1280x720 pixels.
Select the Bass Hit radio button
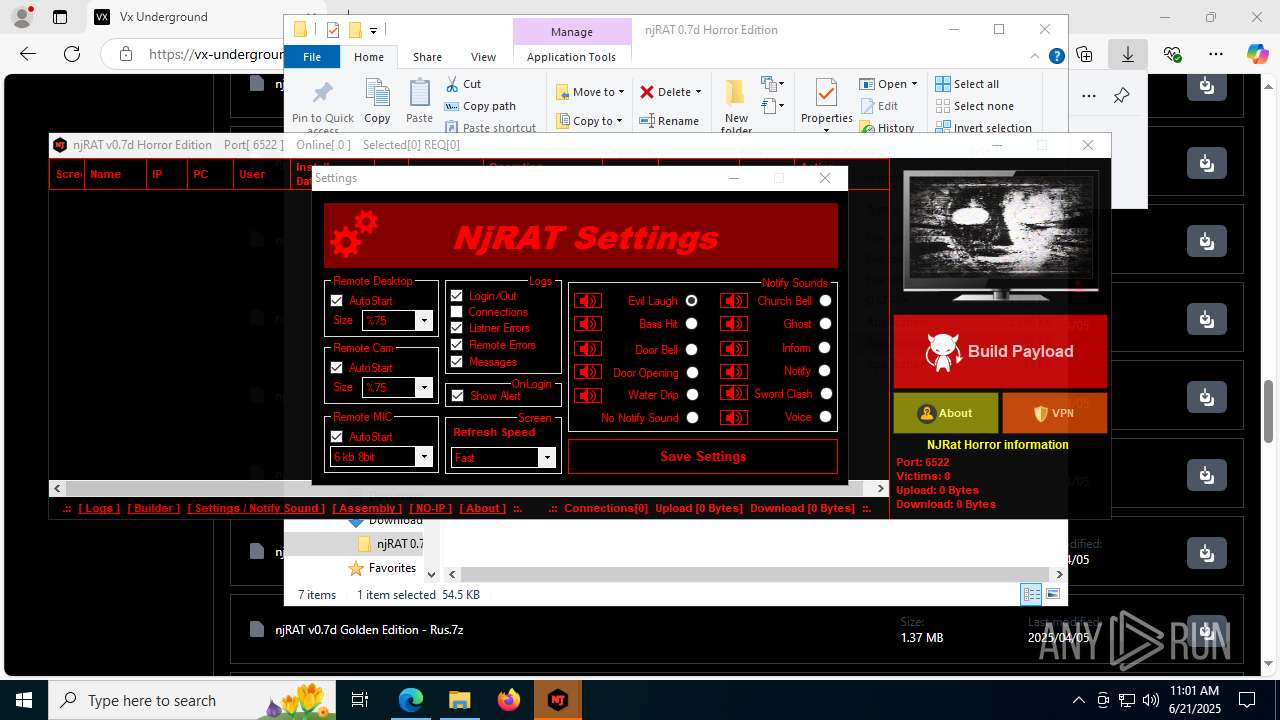691,324
